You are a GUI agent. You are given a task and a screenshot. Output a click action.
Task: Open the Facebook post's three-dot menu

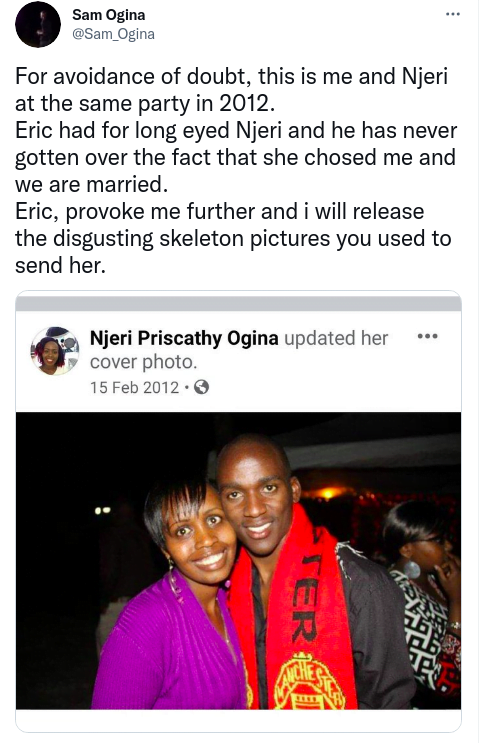427,336
